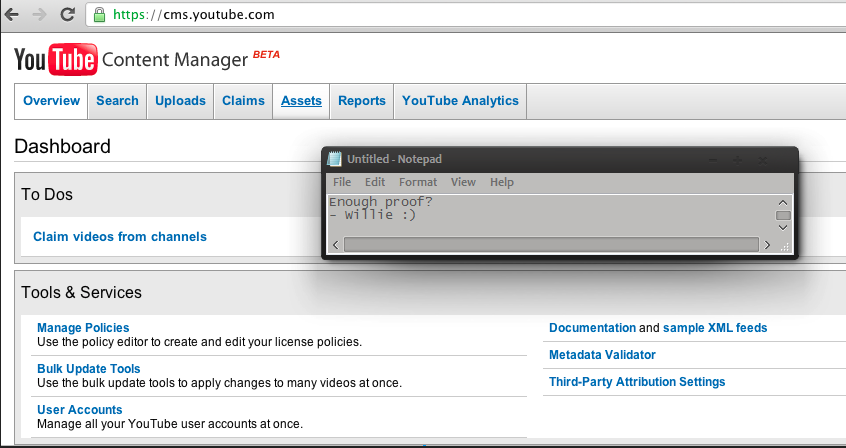Open the sample XML feeds link
This screenshot has width=846, height=448.
coord(715,328)
